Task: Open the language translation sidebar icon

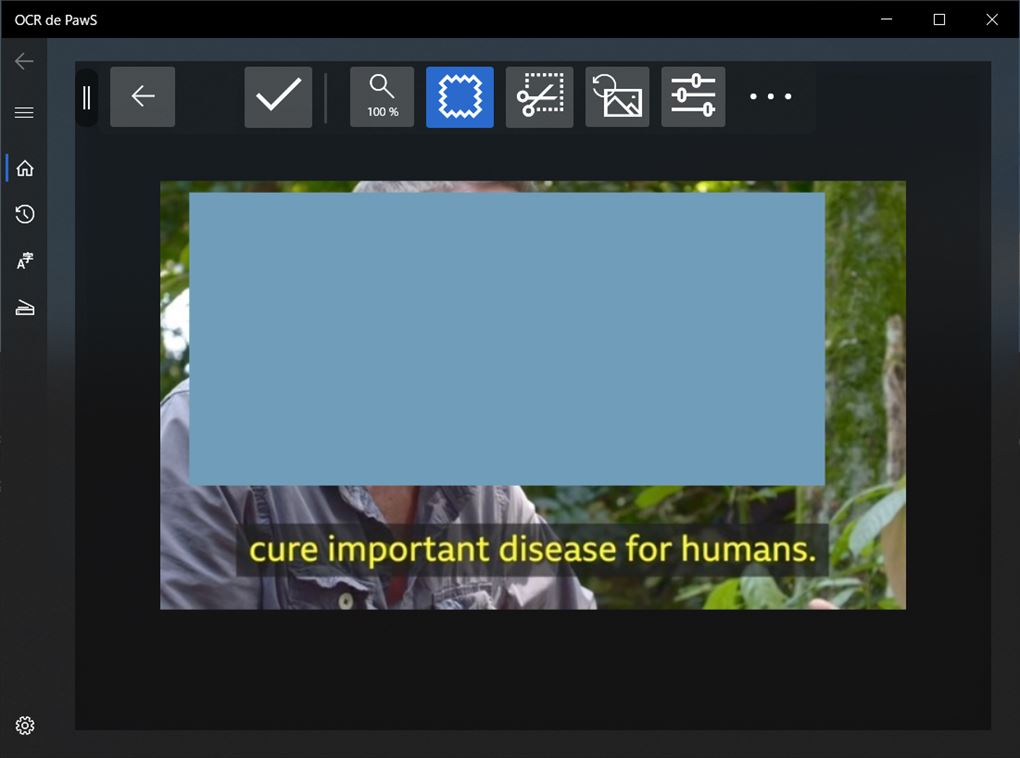Action: [25, 261]
